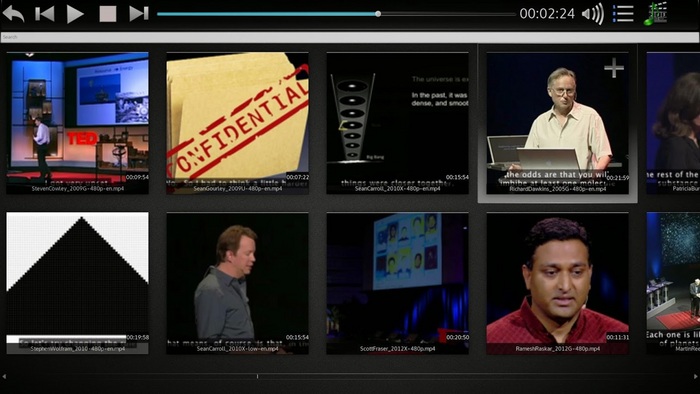Open the ScottFraser_2012X video thumbnail
This screenshot has width=700, height=394.
[x=397, y=283]
